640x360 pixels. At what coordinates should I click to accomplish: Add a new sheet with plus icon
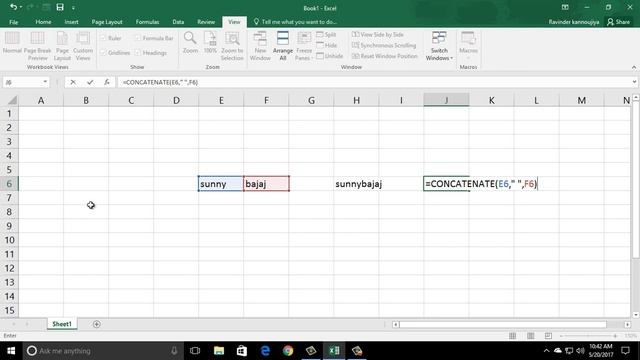(97, 324)
